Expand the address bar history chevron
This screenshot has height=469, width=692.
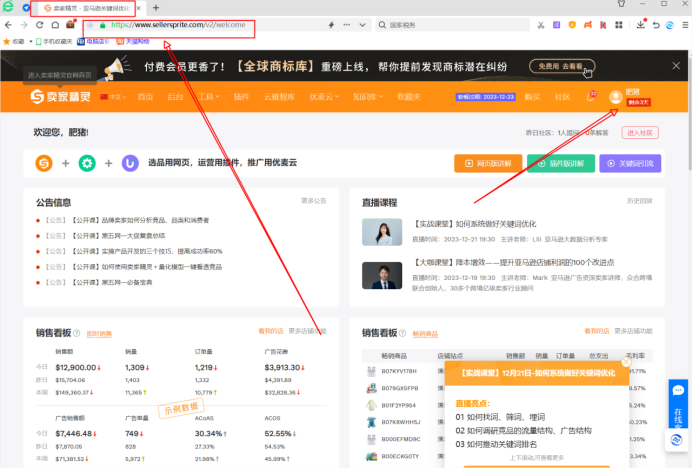(362, 25)
